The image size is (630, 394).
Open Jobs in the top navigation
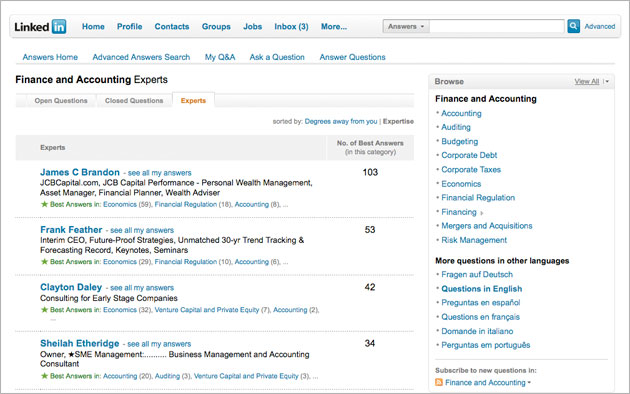tap(252, 27)
